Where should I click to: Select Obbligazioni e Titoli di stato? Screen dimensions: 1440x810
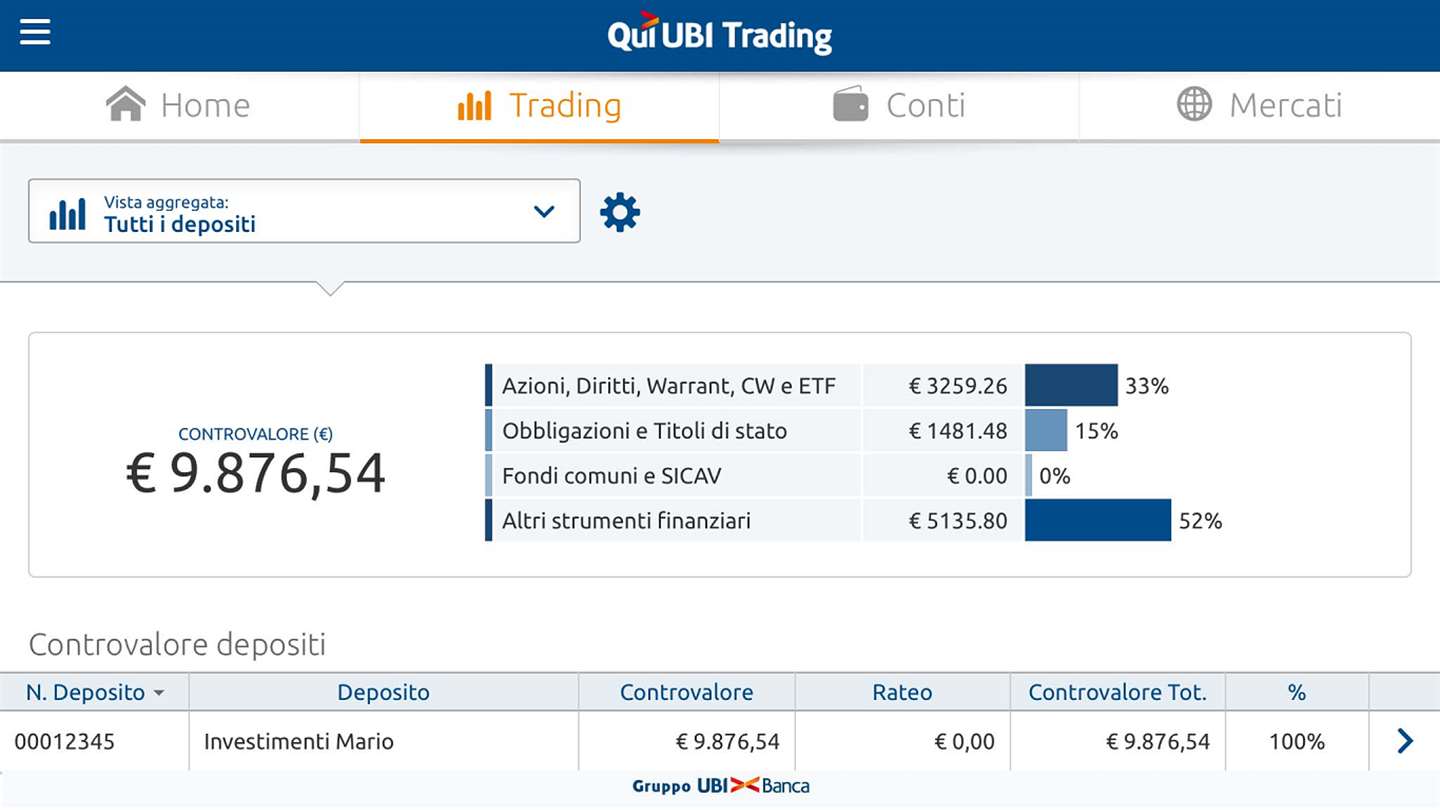point(645,431)
